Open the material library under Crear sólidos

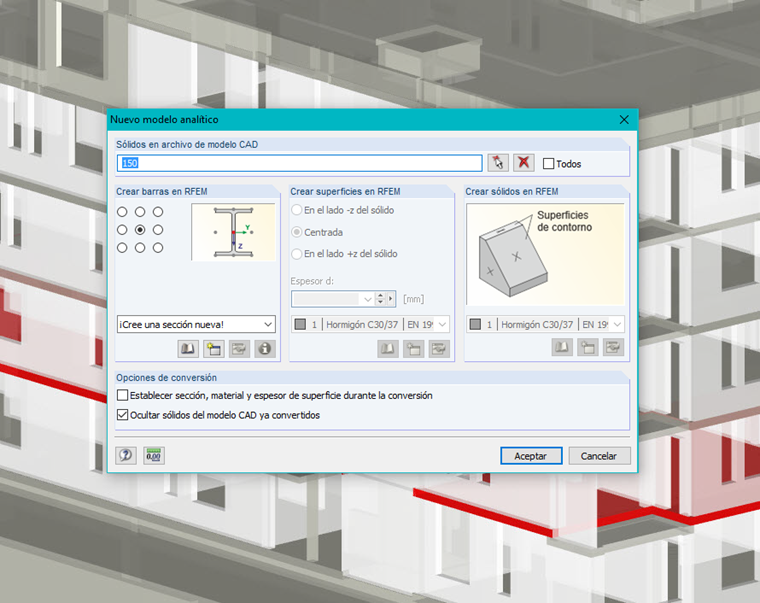(562, 347)
